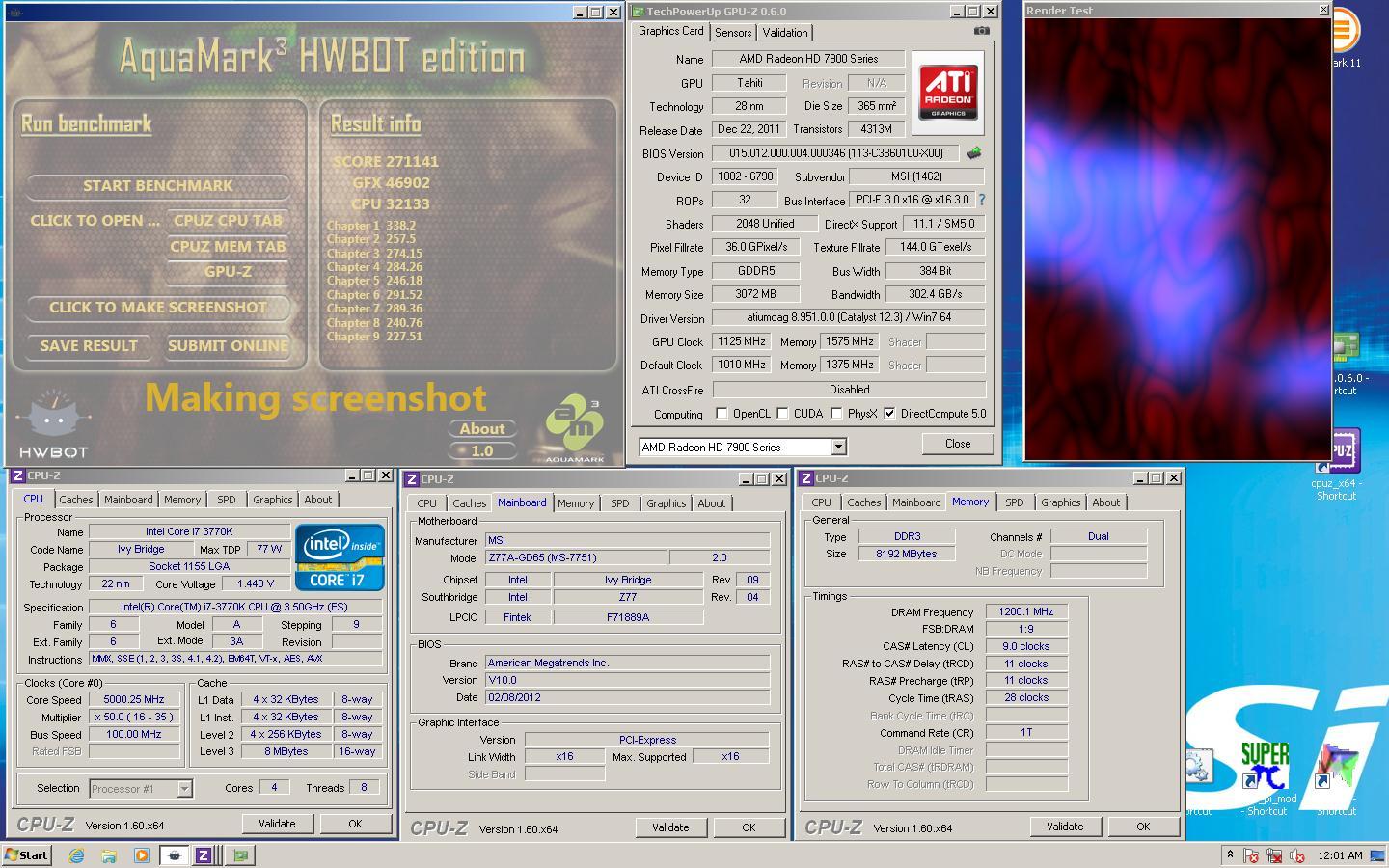1389x868 pixels.
Task: Click the Core Speed 5000.25 MHz value
Action: pyautogui.click(x=135, y=700)
